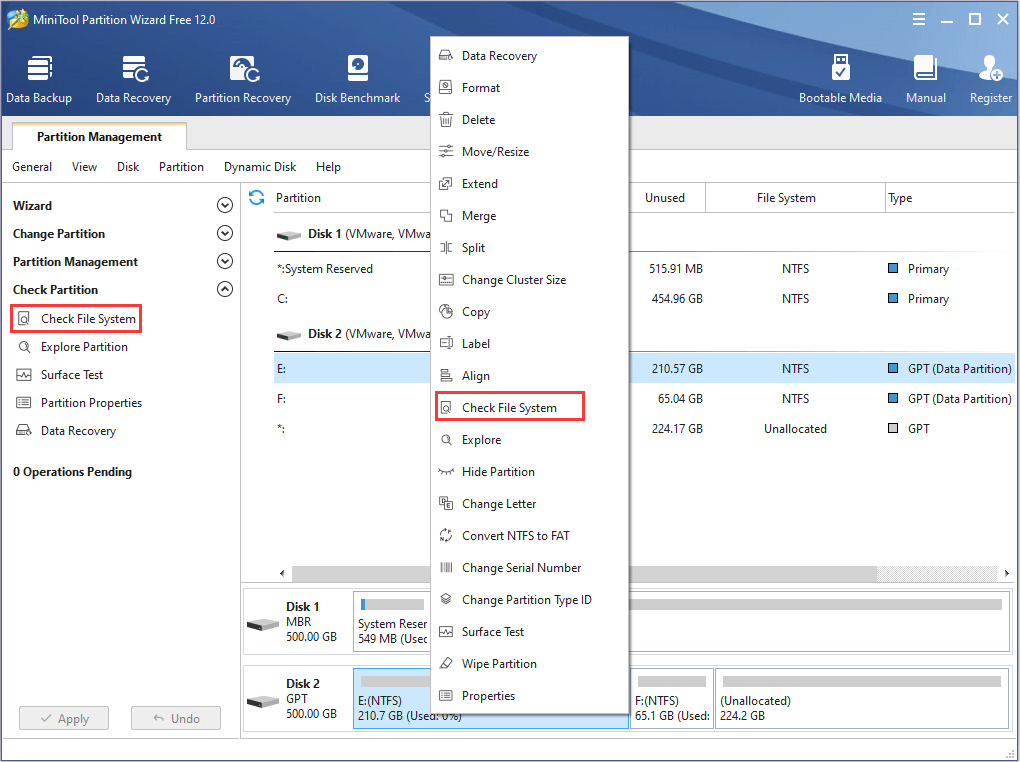This screenshot has width=1020, height=762.
Task: Select the Partition Management tab
Action: (100, 137)
